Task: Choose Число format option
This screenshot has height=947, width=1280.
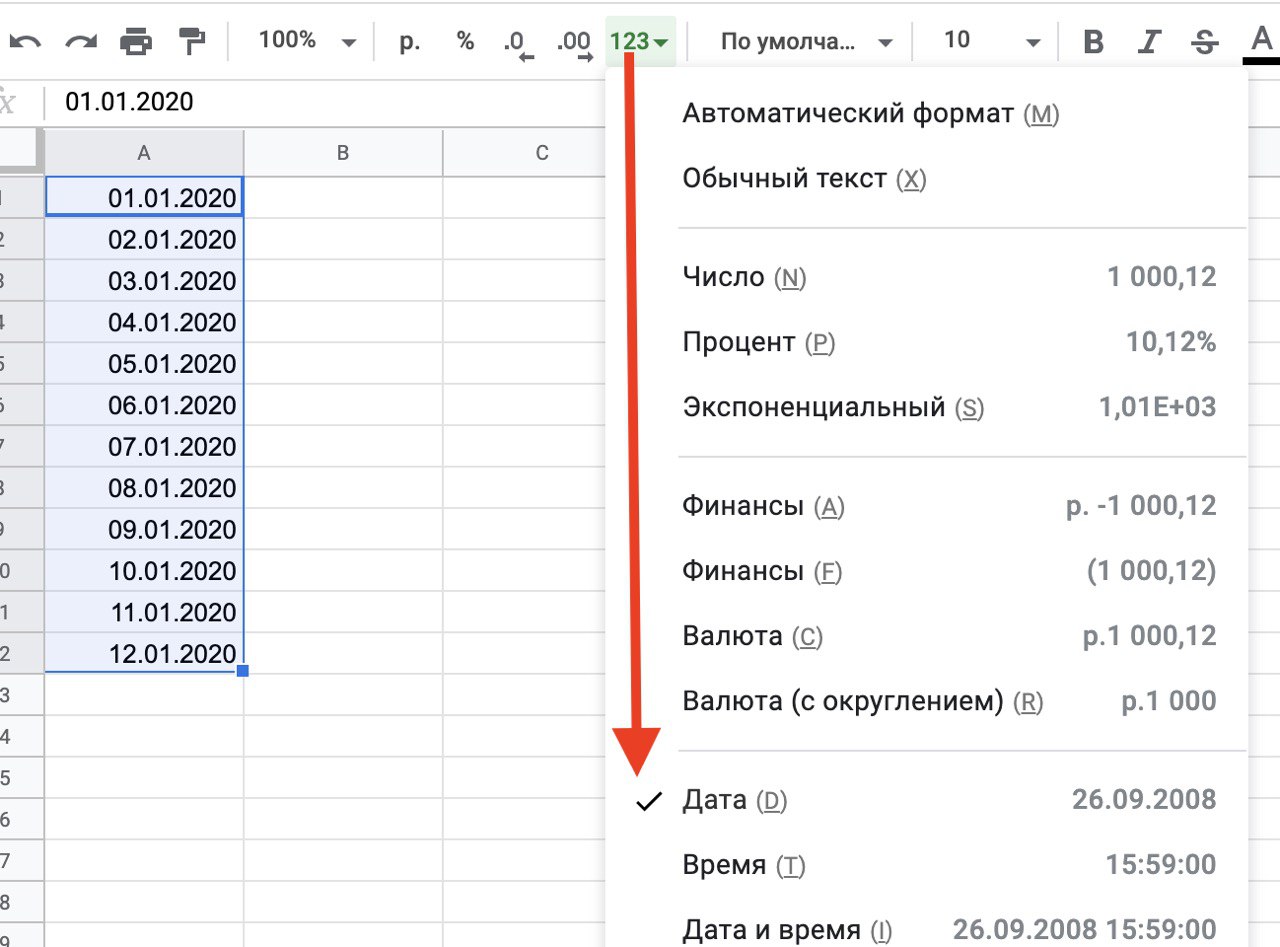Action: tap(927, 277)
